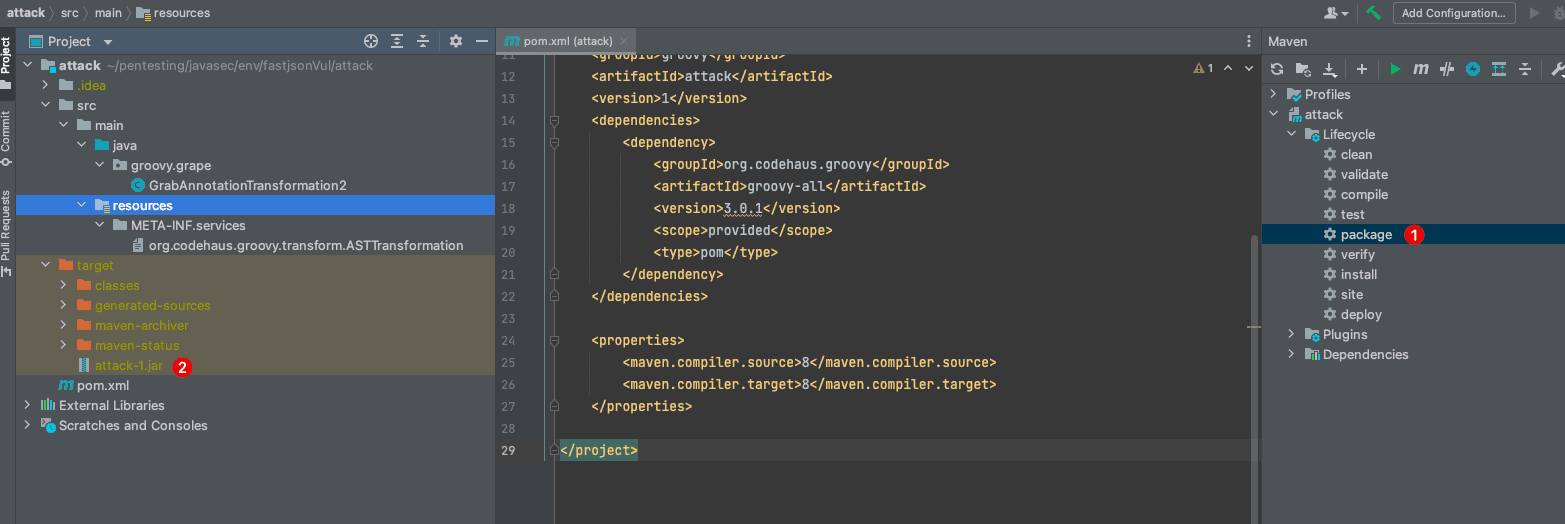Open Project view dropdown
The width and height of the screenshot is (1565, 524).
(107, 42)
